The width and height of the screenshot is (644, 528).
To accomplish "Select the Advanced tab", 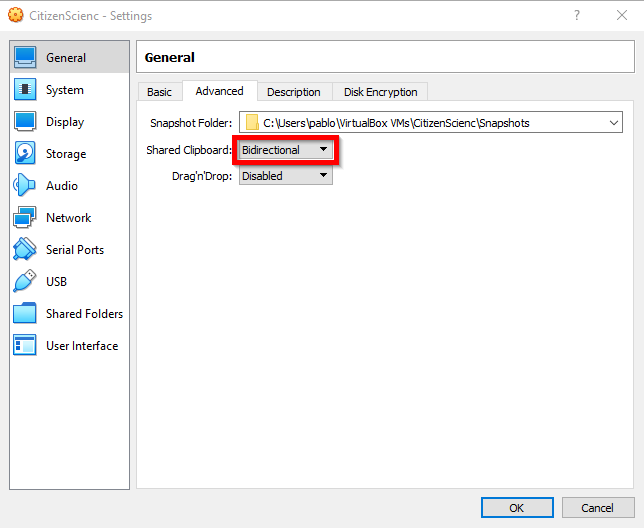I will (219, 91).
